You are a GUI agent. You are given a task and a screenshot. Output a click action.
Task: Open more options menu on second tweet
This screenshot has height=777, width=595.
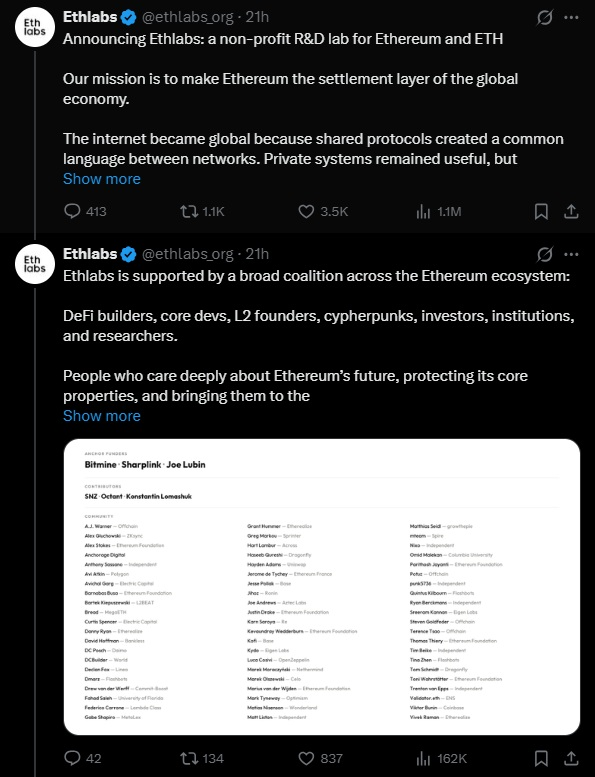coord(571,254)
